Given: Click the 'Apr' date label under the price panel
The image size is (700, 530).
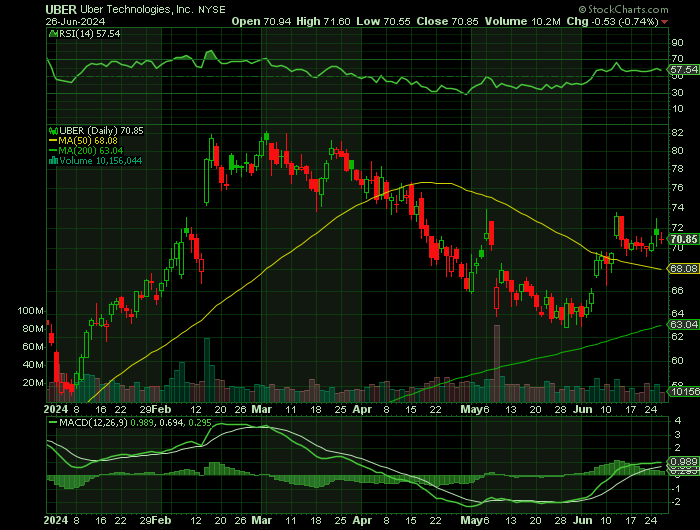Looking at the screenshot, I should click(x=362, y=409).
